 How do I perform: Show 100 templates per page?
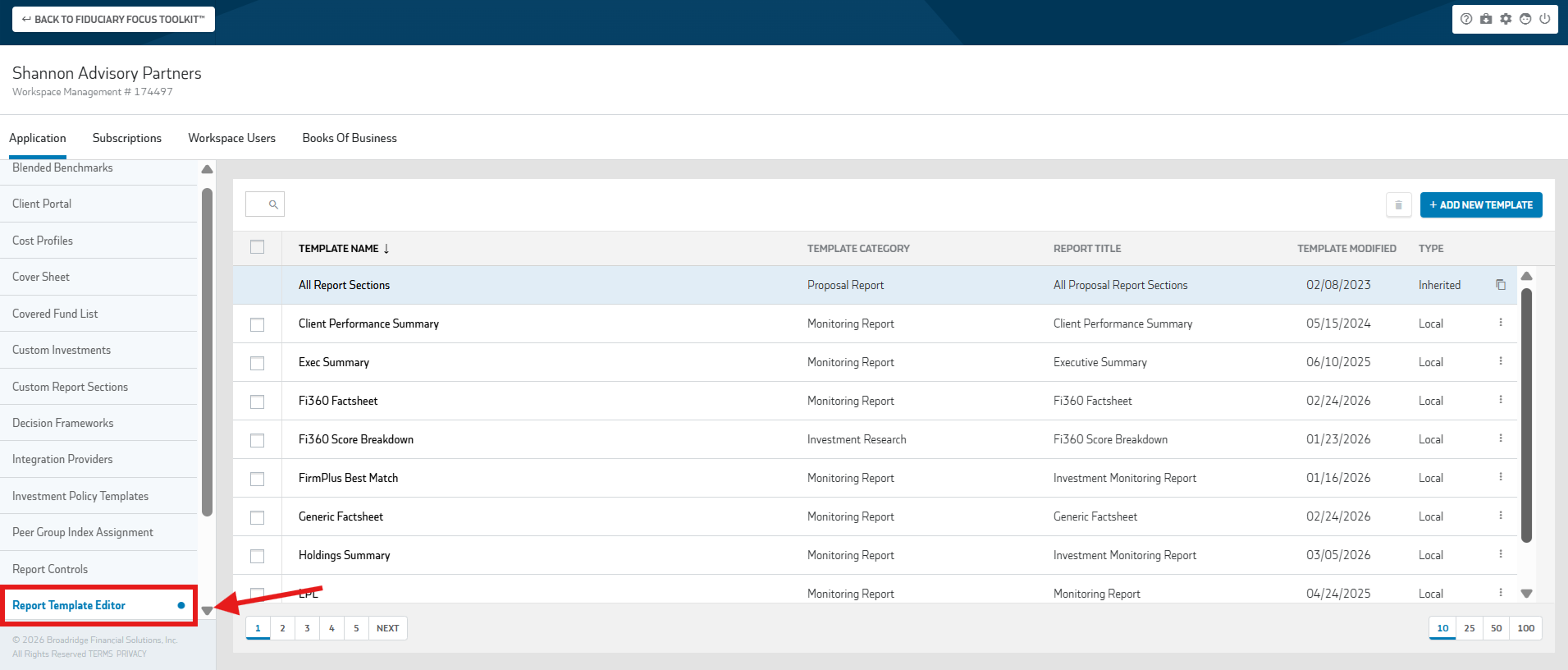(x=1526, y=628)
